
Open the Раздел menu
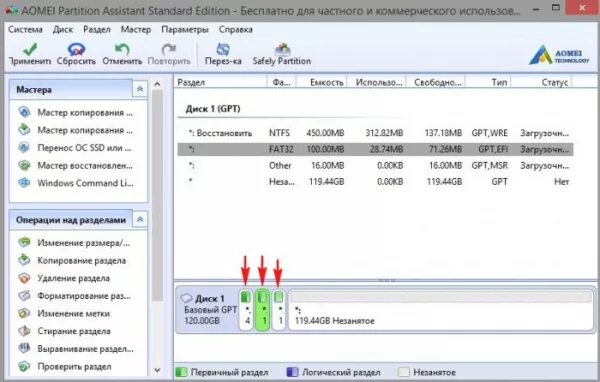[x=97, y=29]
